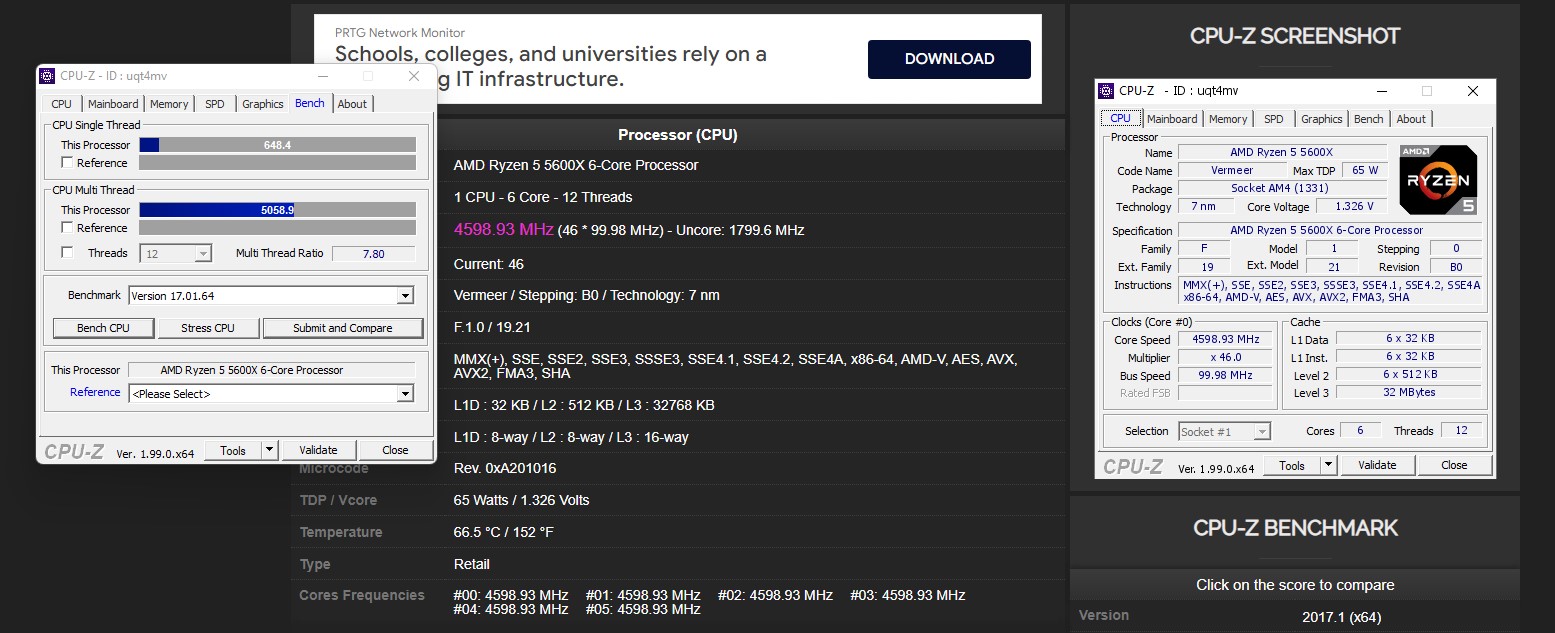Switch to Mainboard tab in Bench window

pyautogui.click(x=113, y=104)
